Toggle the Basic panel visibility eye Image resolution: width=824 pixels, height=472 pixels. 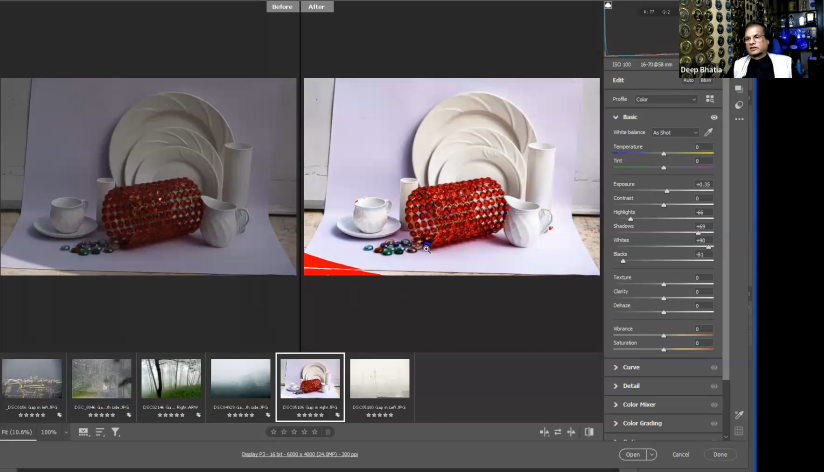click(714, 117)
